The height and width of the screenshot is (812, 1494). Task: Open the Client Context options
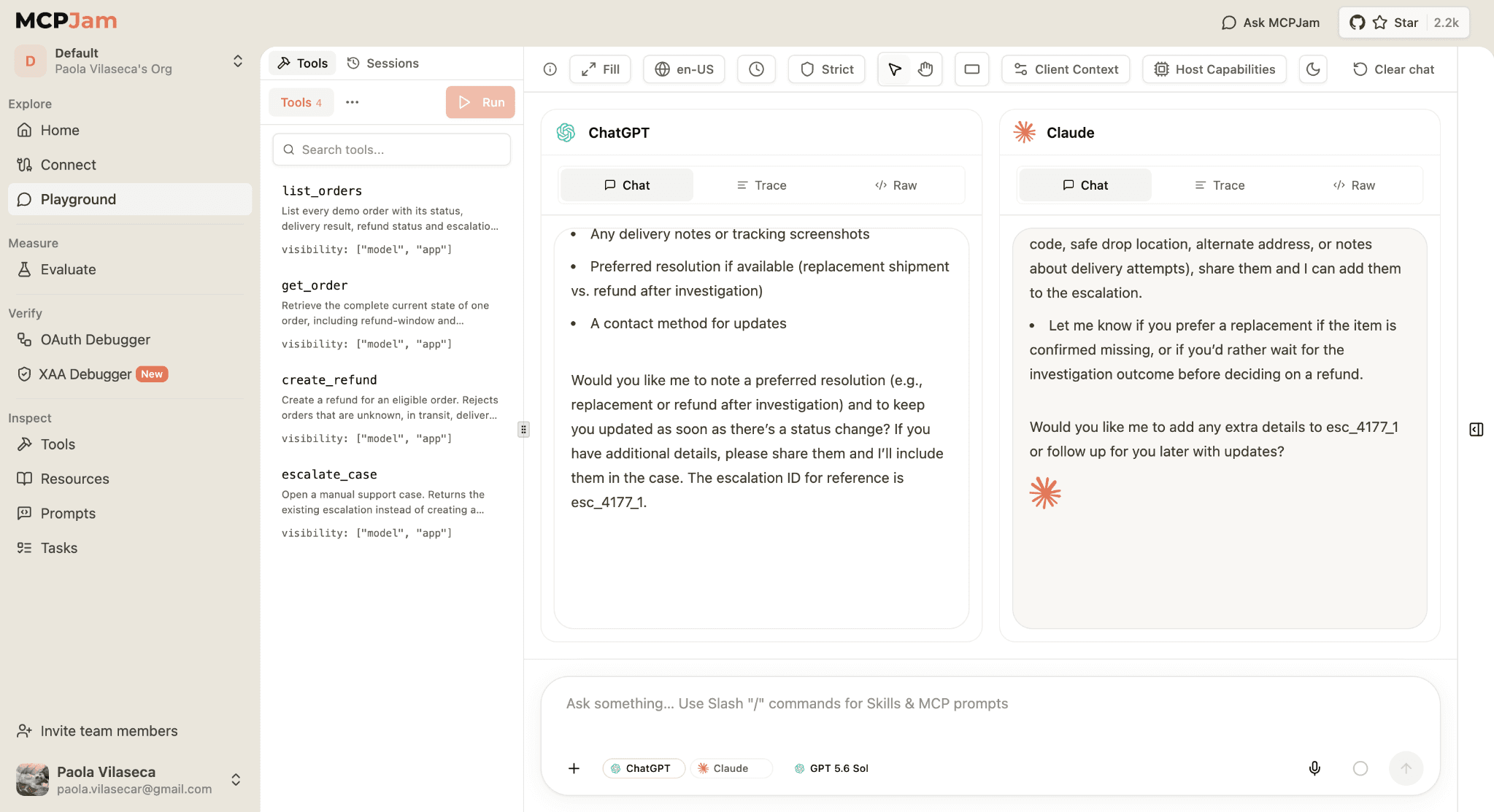coord(1066,69)
